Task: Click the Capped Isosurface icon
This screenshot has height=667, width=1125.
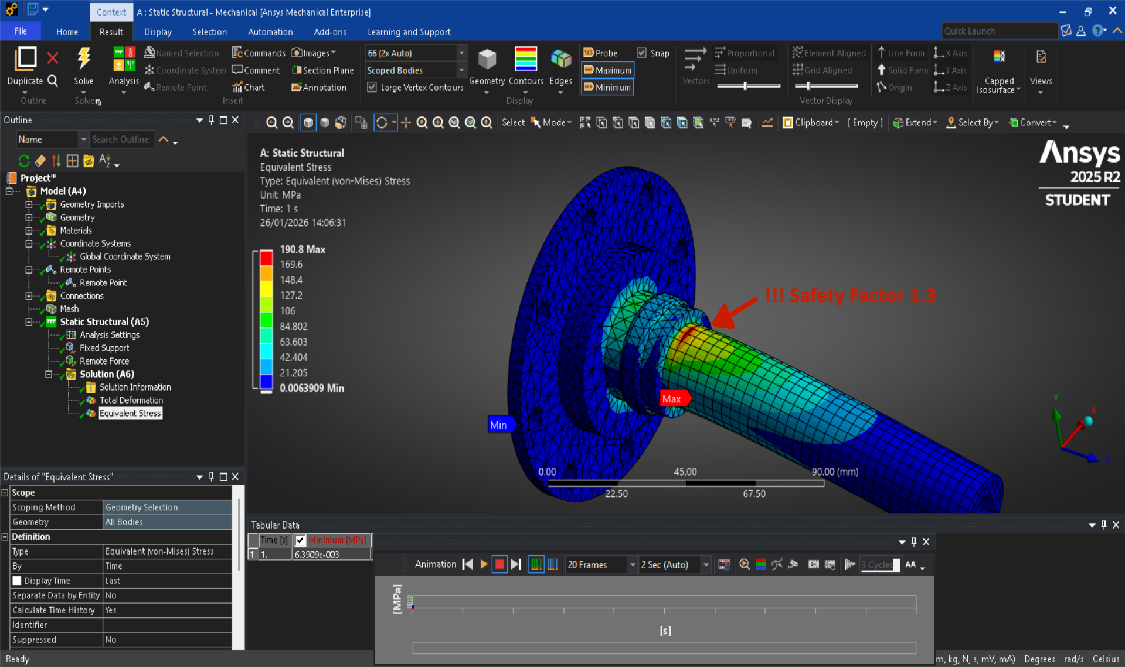Action: [x=999, y=58]
